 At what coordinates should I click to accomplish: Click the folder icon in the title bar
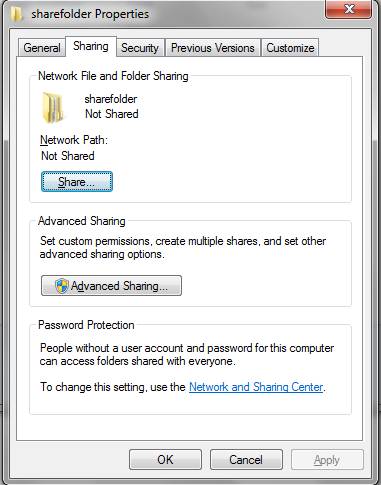pos(16,14)
